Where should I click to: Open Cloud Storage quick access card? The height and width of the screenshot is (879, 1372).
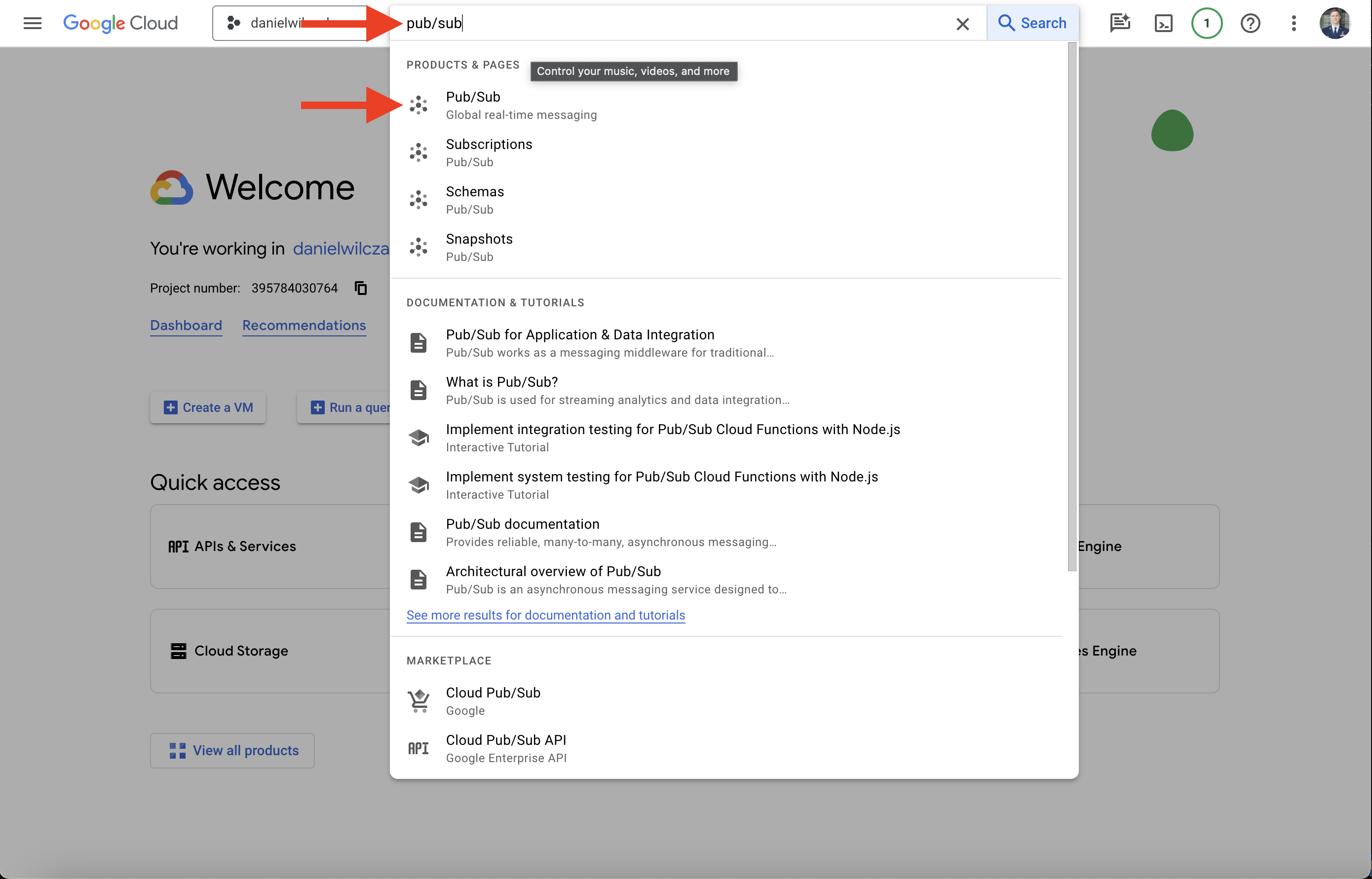[x=270, y=651]
